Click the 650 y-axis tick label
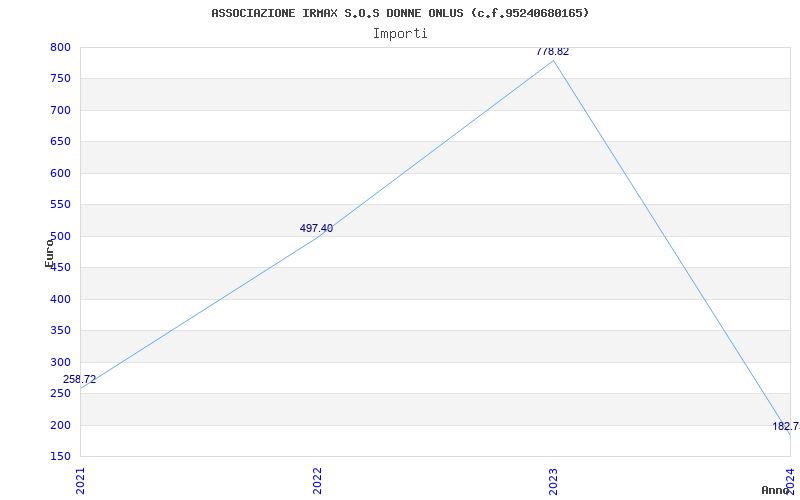 point(60,142)
